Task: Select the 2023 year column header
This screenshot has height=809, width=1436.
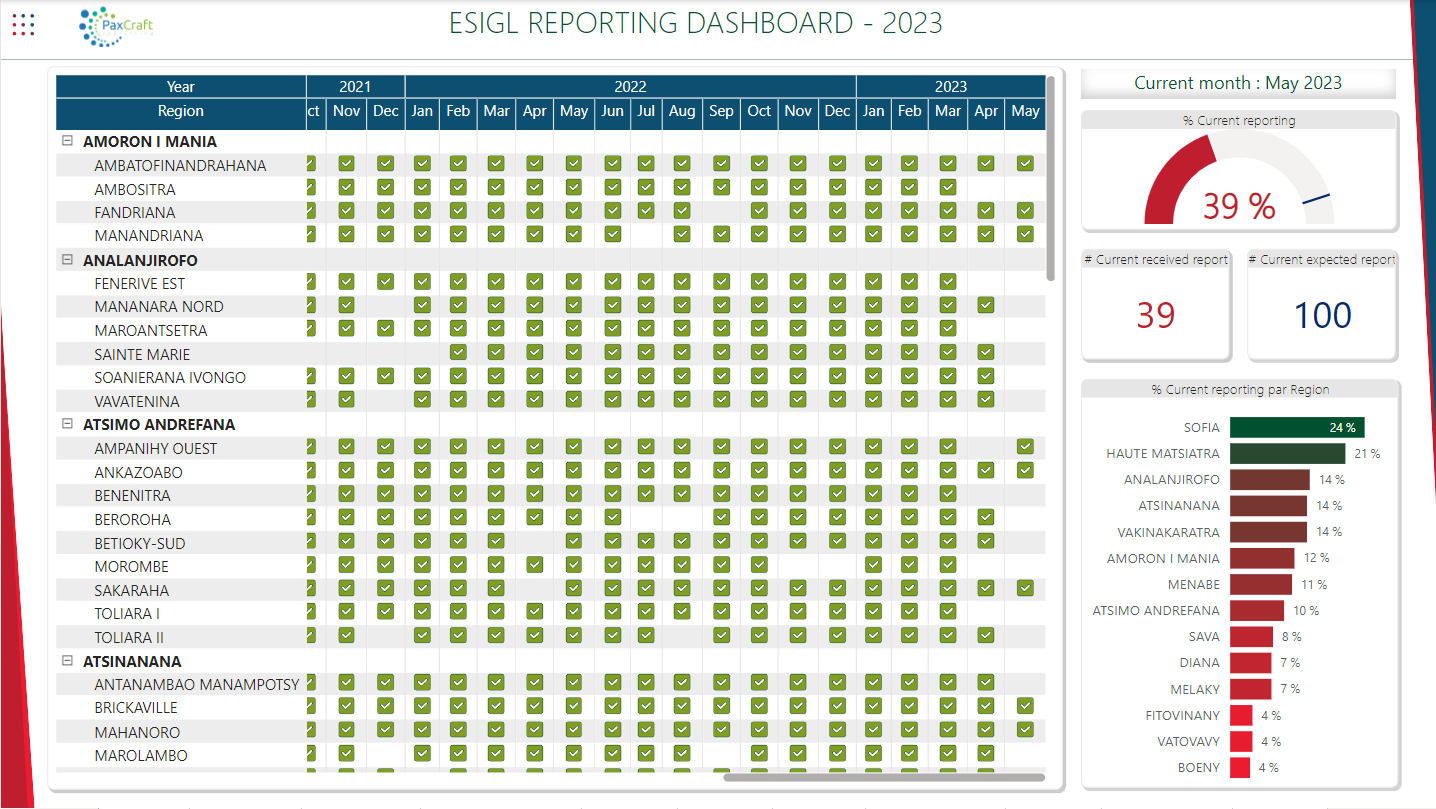Action: pyautogui.click(x=950, y=87)
